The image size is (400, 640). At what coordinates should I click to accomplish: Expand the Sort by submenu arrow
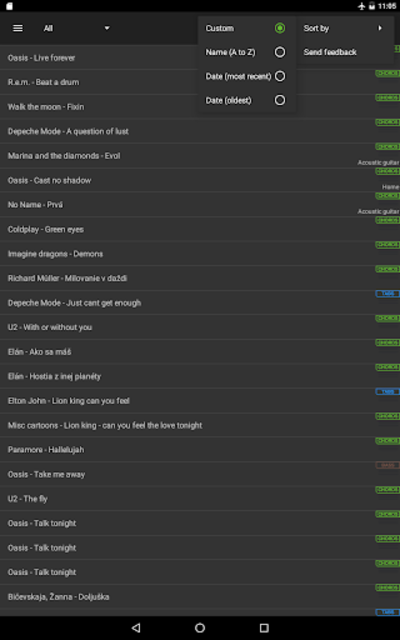coord(380,28)
